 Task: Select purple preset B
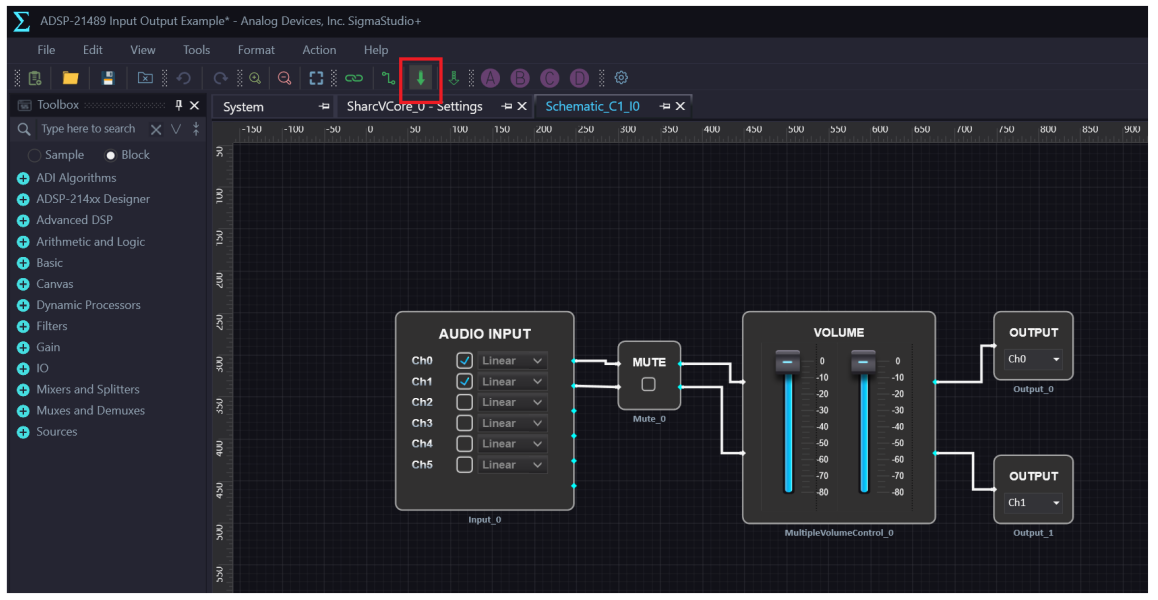(x=520, y=78)
